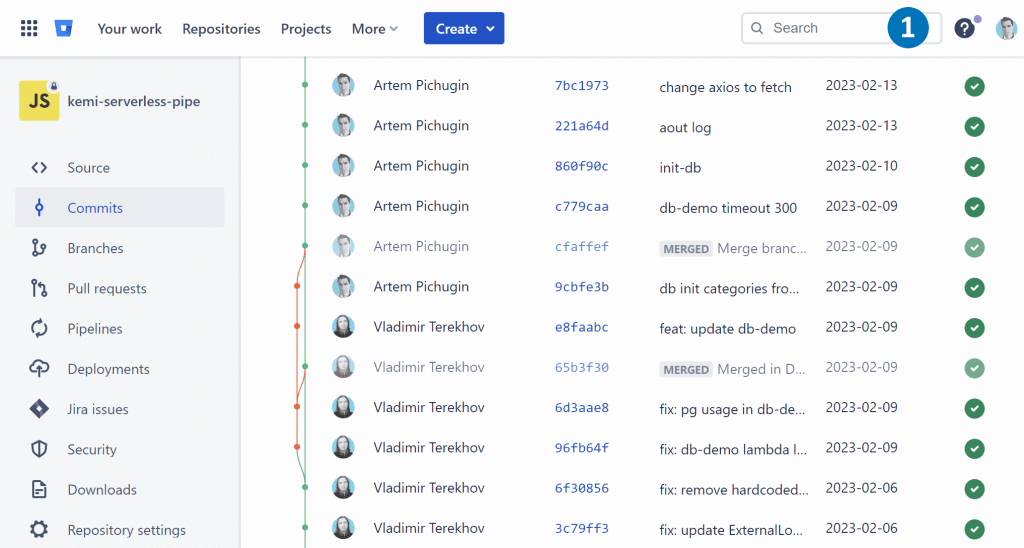Click Vladimir Terekhov avatar on commit 6f30856

(x=343, y=488)
